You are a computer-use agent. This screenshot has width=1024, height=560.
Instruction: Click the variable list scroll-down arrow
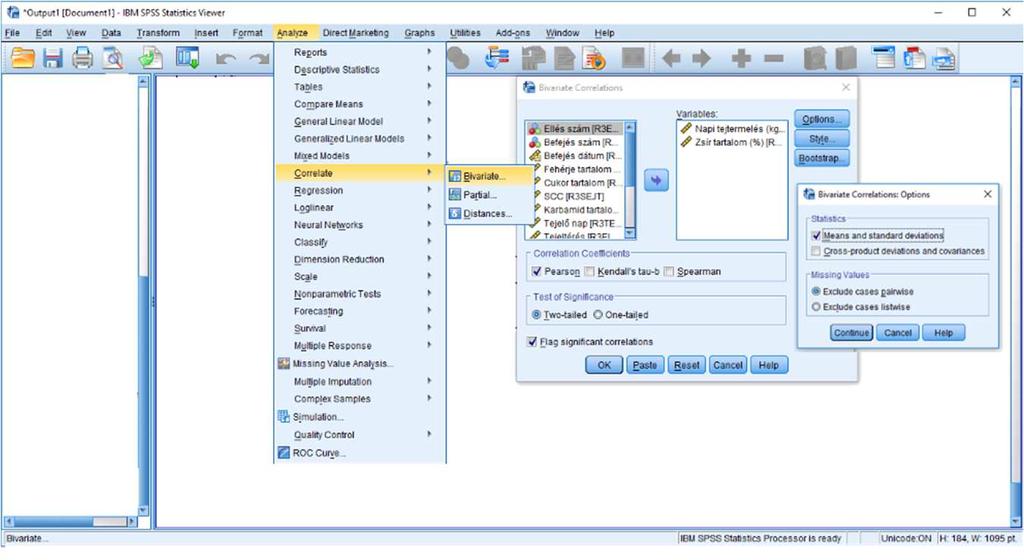[x=630, y=233]
